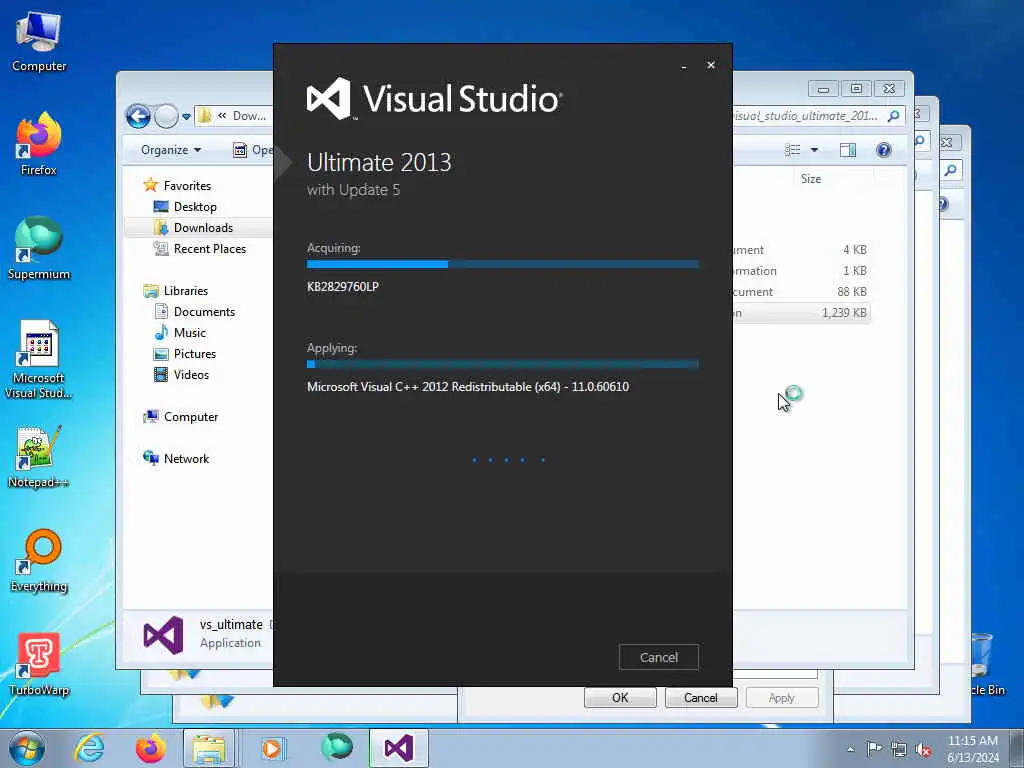
Task: Maximize the Explorer window
Action: [857, 88]
